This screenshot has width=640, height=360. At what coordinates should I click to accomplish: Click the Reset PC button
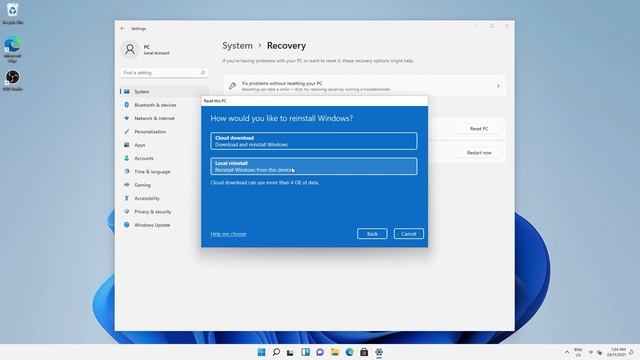click(479, 129)
